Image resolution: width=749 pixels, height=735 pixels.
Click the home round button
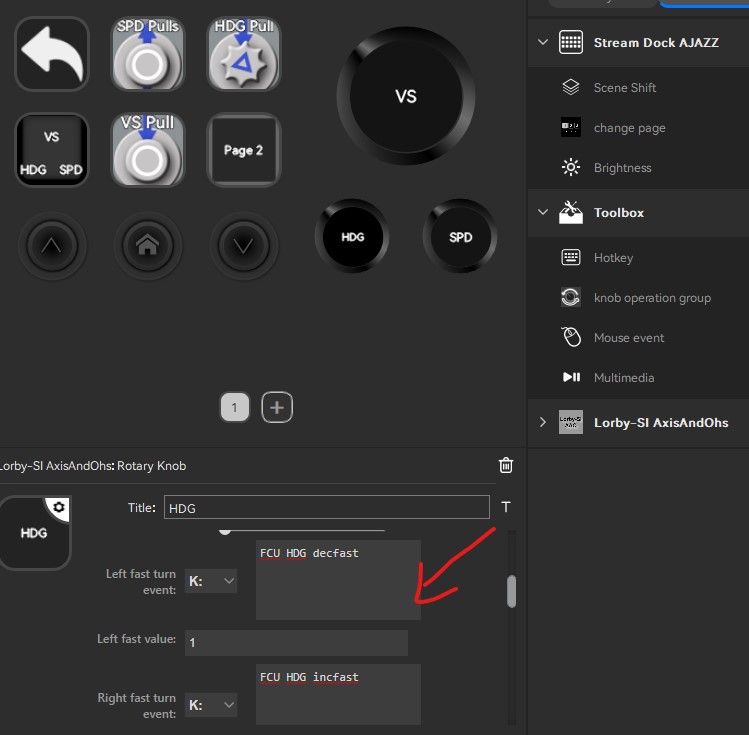[x=148, y=245]
